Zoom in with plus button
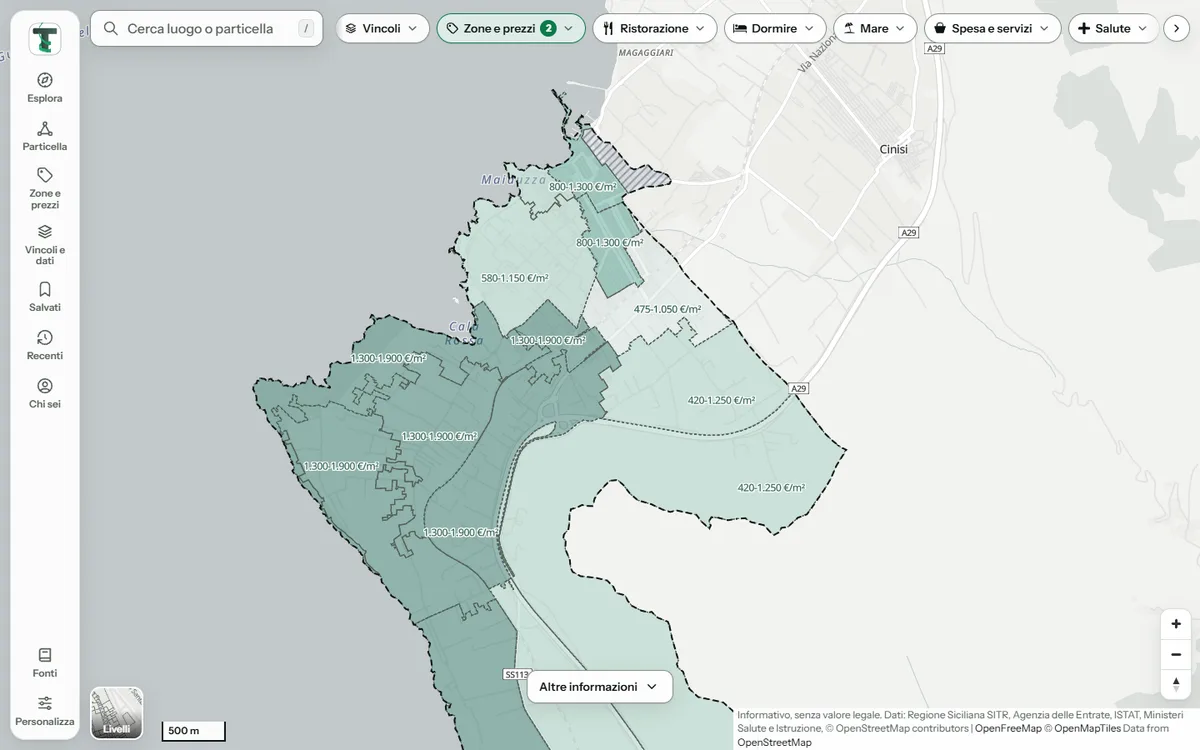This screenshot has height=750, width=1200. (x=1176, y=624)
